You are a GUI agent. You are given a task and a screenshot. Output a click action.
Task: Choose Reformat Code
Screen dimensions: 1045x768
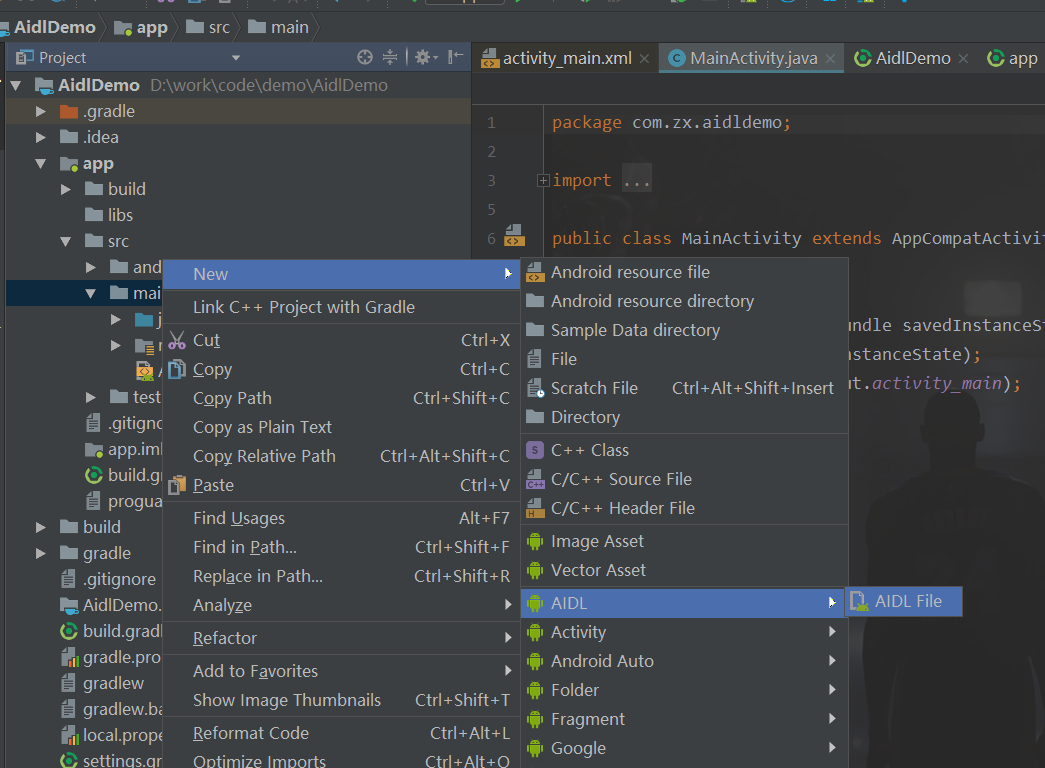[x=341, y=733]
